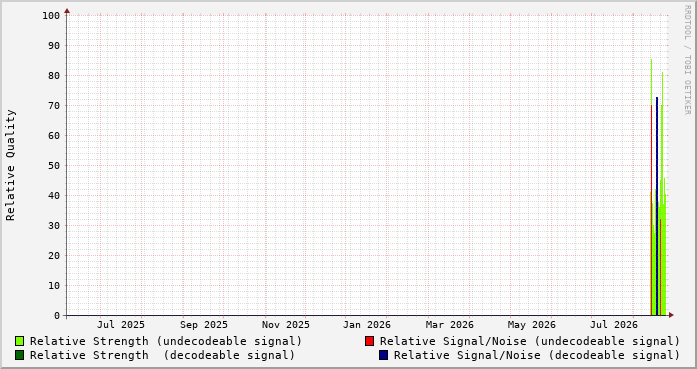Select the Relative Strength (undecodeable signal) legend label

click(x=166, y=341)
